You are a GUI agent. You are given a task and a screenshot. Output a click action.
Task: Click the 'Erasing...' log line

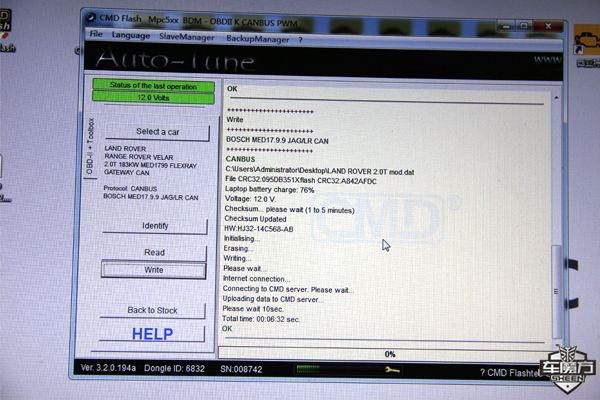(x=236, y=248)
